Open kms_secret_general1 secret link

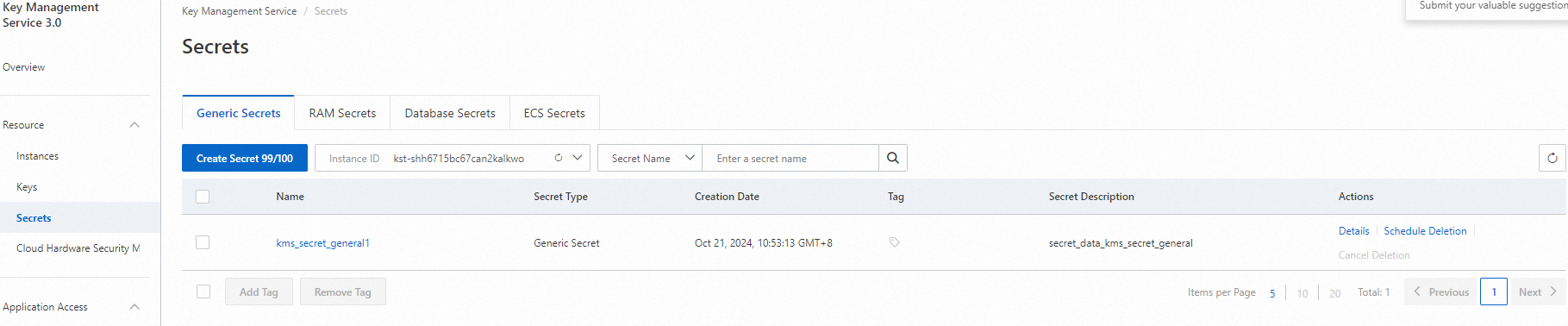tap(323, 243)
